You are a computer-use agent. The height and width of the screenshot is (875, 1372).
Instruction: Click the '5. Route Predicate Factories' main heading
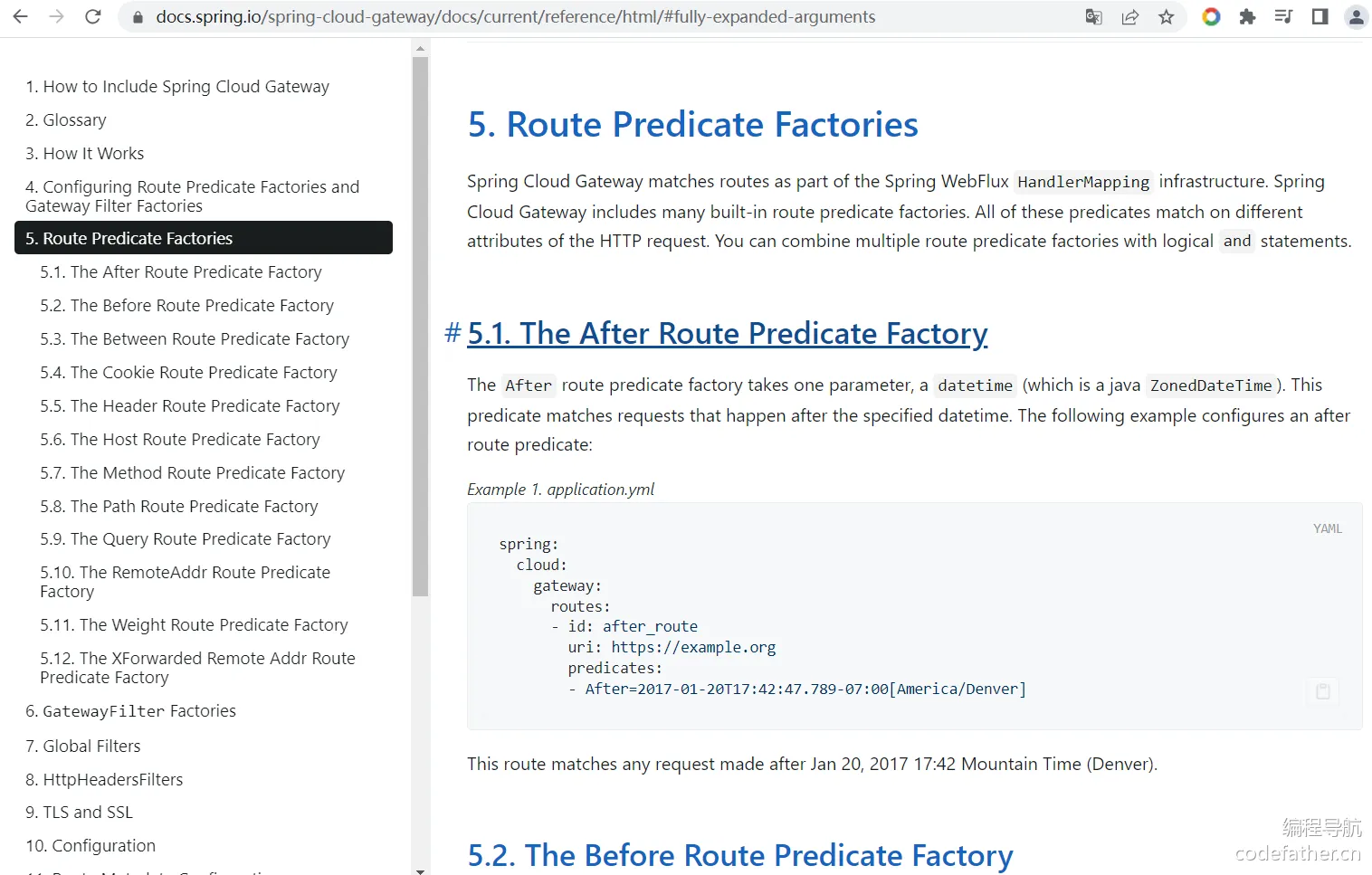point(693,125)
